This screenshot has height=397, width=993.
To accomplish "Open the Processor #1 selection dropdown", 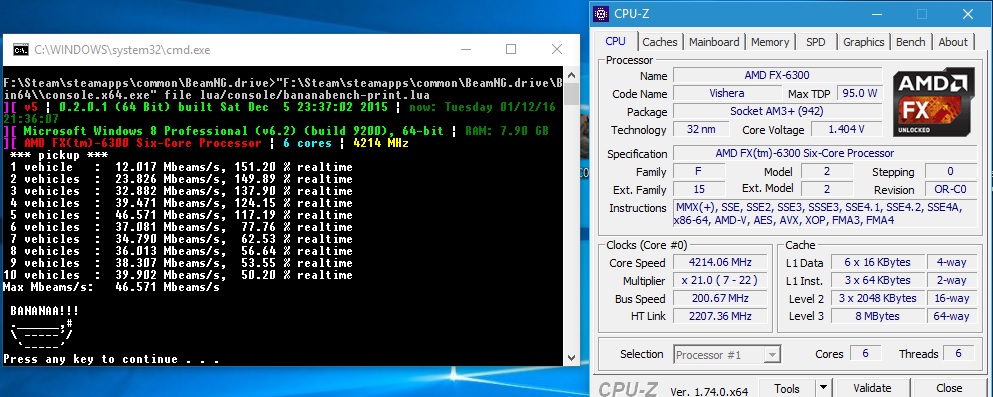I will pos(726,355).
